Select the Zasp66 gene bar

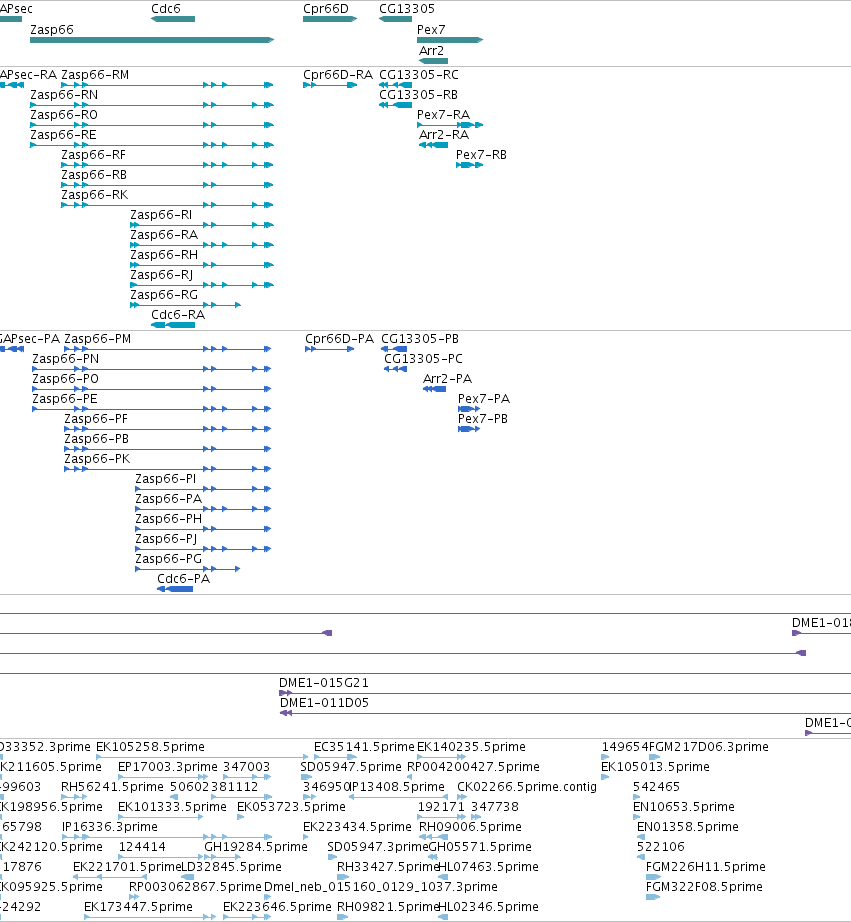coord(152,40)
